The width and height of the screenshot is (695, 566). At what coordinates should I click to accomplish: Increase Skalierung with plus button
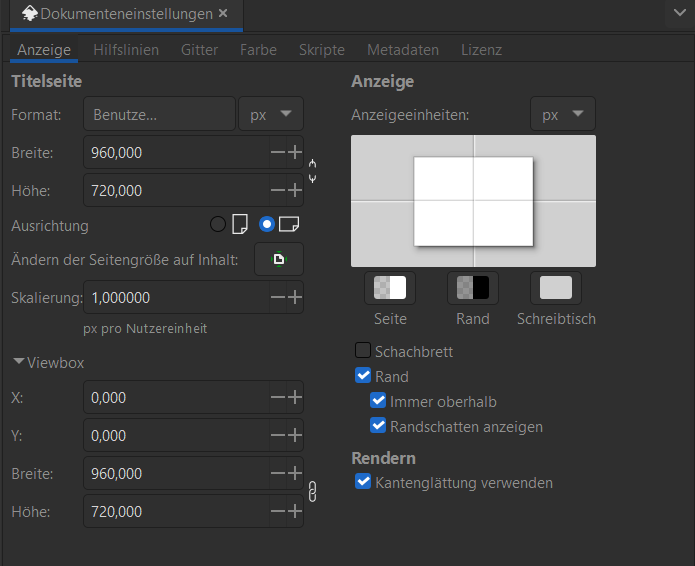pyautogui.click(x=295, y=297)
